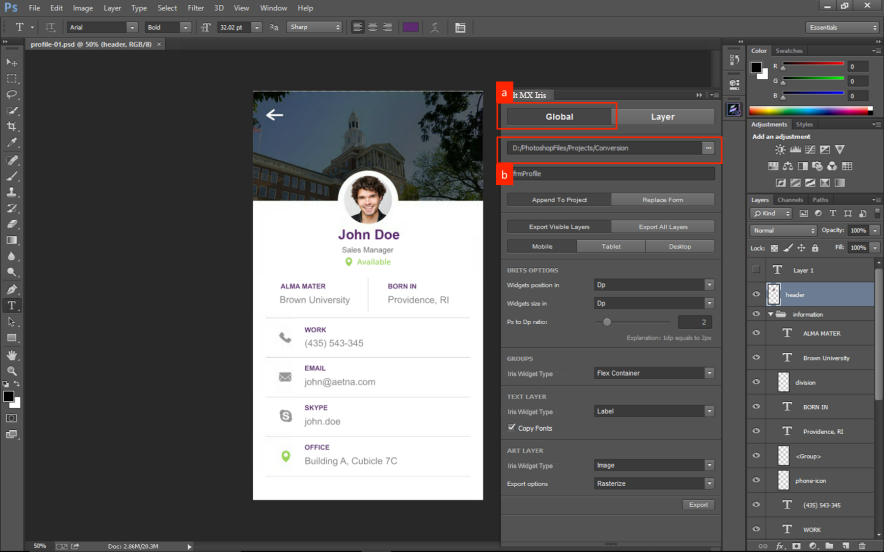Toggle the Copy Fonts checkbox
This screenshot has height=552, width=884.
[512, 428]
